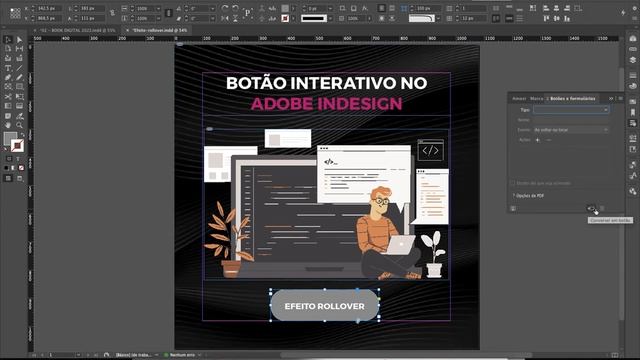Select the Direct Selection tool
Screen dimensions: 640x360
[x=19, y=40]
